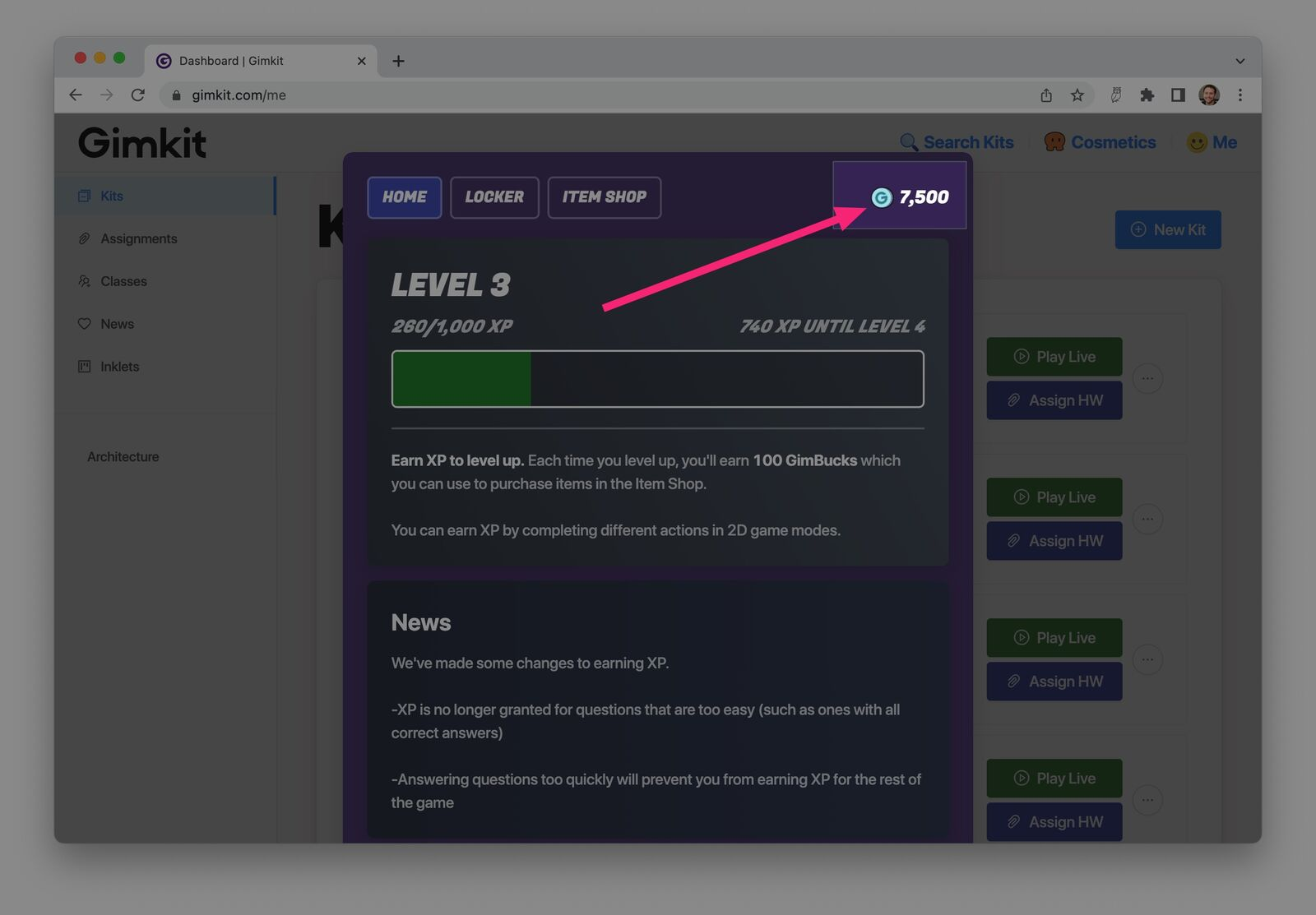The height and width of the screenshot is (915, 1316).
Task: Open the fourth kit's more options menu
Action: tap(1147, 800)
